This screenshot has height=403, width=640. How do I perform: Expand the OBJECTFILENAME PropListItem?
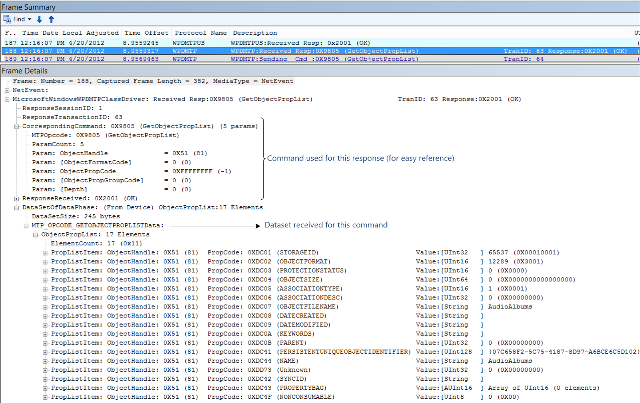coord(45,307)
